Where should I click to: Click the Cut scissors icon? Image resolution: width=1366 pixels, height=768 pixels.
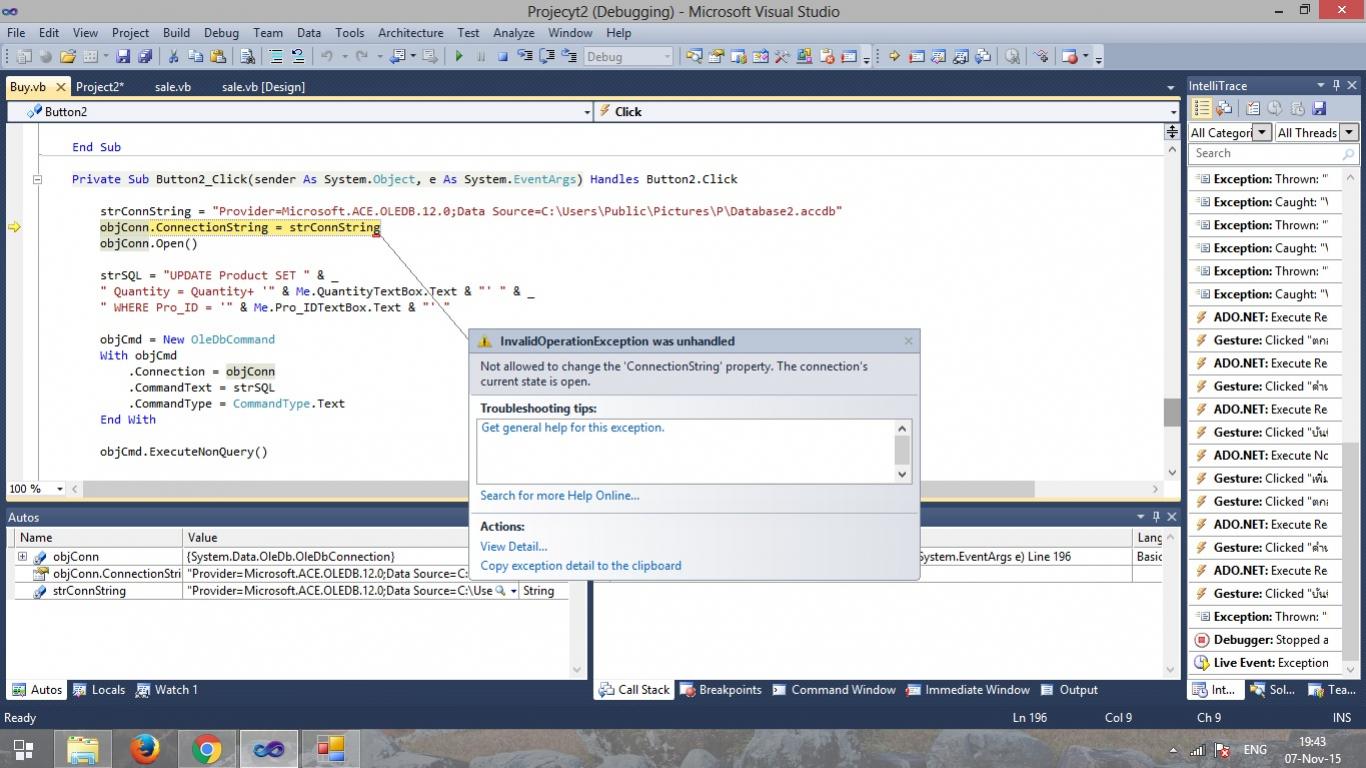[173, 57]
